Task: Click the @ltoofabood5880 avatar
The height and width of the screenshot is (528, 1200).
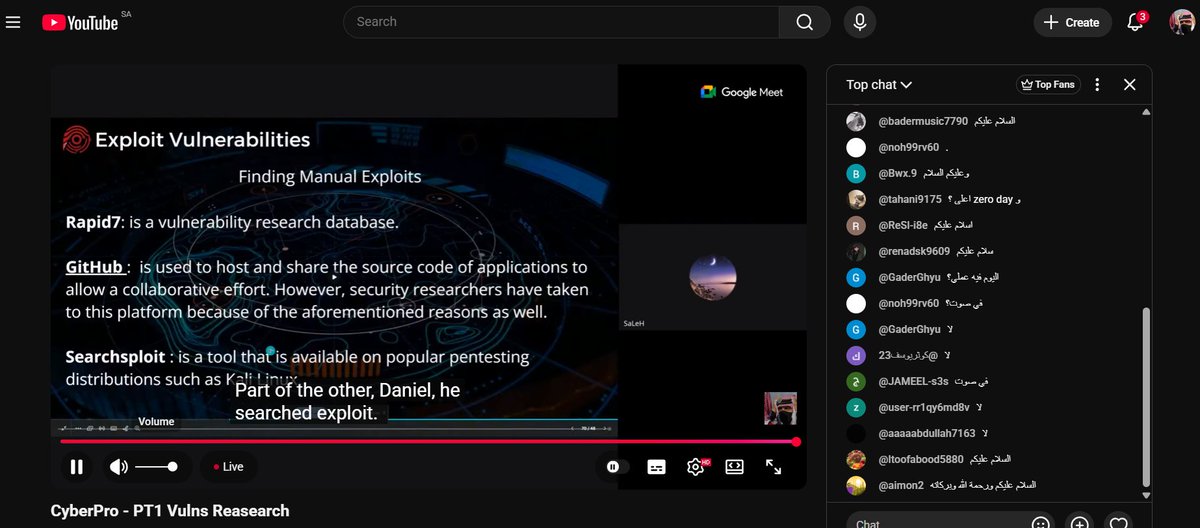Action: click(x=856, y=459)
